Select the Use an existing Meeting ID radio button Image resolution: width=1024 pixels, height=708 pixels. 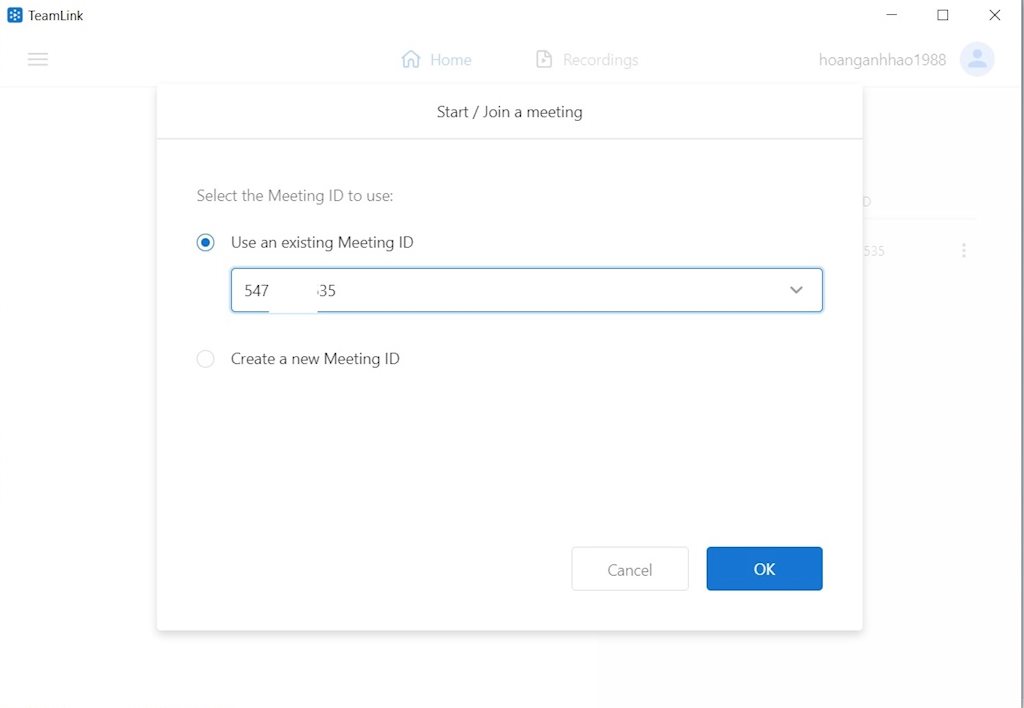coord(205,242)
